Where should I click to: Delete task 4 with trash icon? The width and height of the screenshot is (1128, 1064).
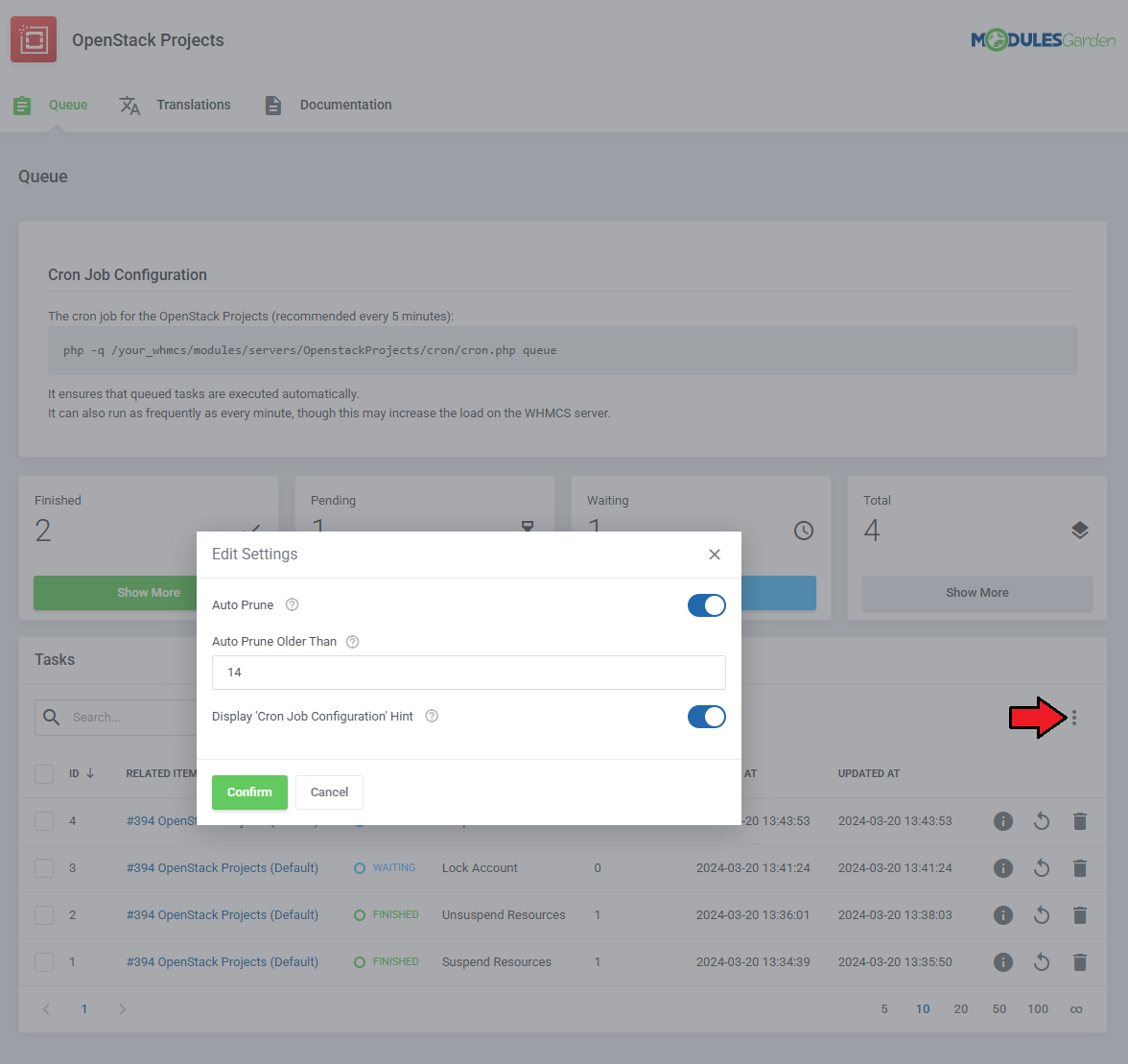[x=1080, y=821]
